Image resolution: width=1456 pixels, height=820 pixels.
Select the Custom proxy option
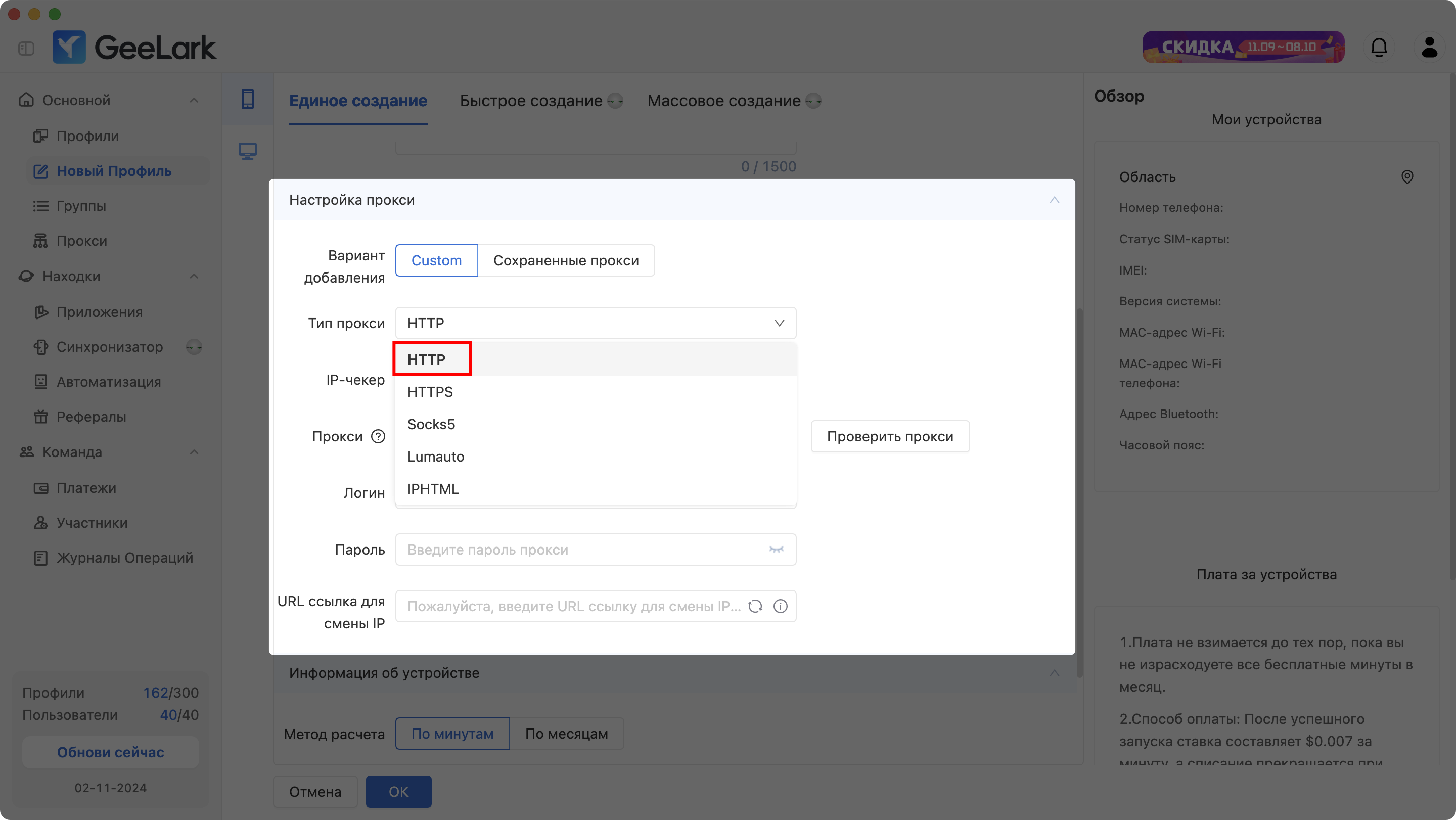(436, 260)
